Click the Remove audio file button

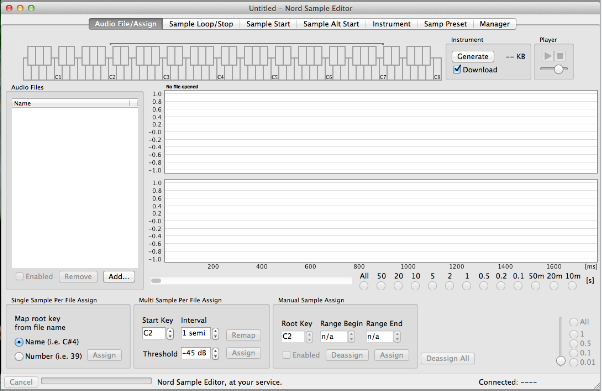[x=78, y=277]
